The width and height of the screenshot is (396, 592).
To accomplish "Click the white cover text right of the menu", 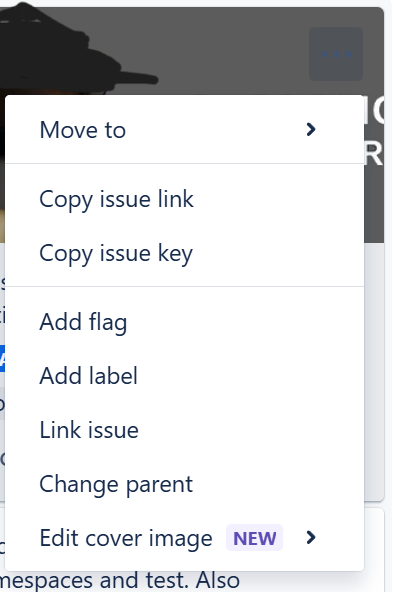I will click(374, 132).
